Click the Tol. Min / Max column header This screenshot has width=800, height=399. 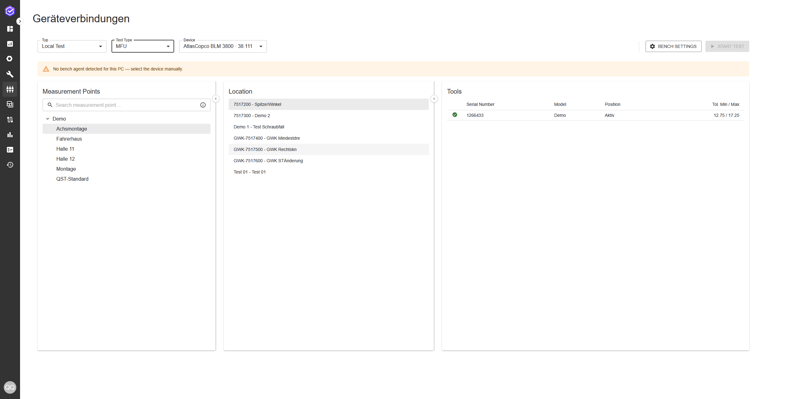pyautogui.click(x=726, y=105)
